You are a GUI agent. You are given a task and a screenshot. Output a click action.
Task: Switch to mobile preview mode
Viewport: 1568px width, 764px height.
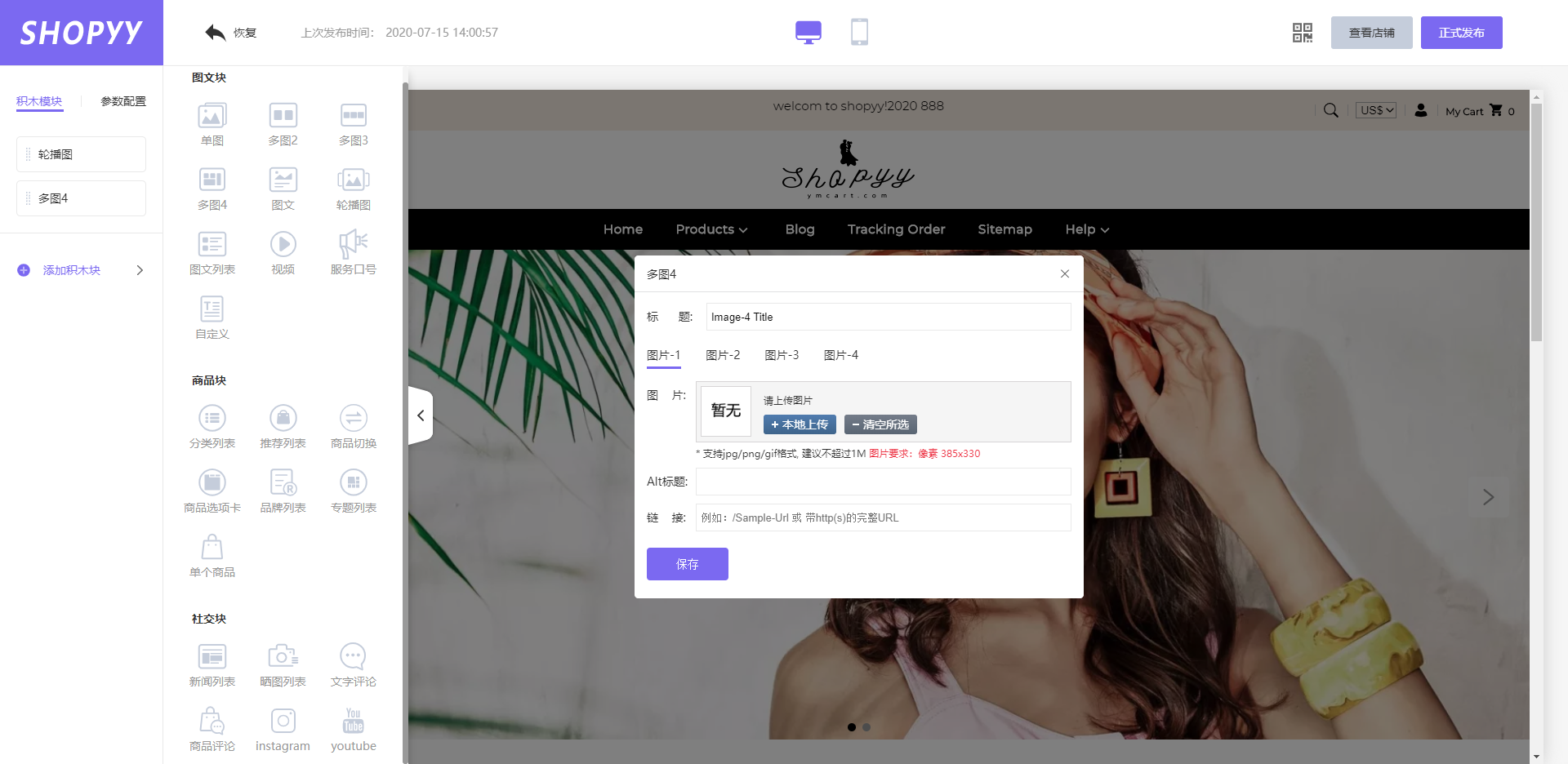click(x=859, y=32)
